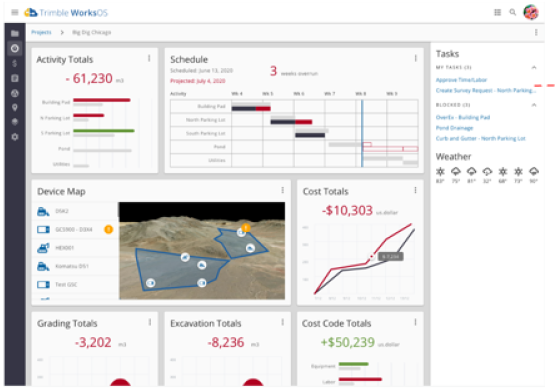Screen dimensions: 555x392
Task: Collapse the Blocked tasks section chevron
Action: (534, 105)
